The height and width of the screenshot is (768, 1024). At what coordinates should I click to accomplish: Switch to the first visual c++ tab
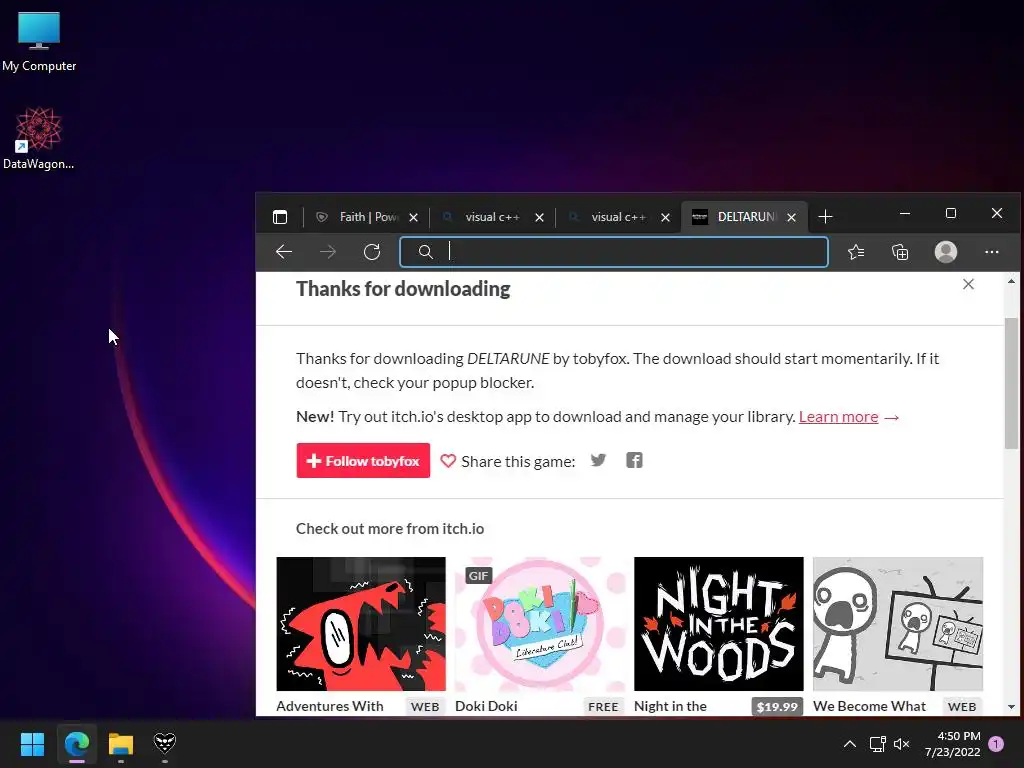[492, 217]
